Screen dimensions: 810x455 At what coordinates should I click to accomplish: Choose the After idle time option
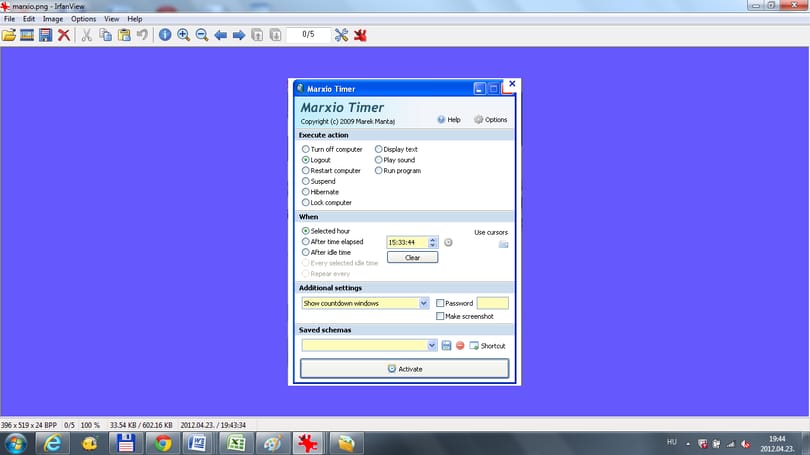click(x=306, y=252)
